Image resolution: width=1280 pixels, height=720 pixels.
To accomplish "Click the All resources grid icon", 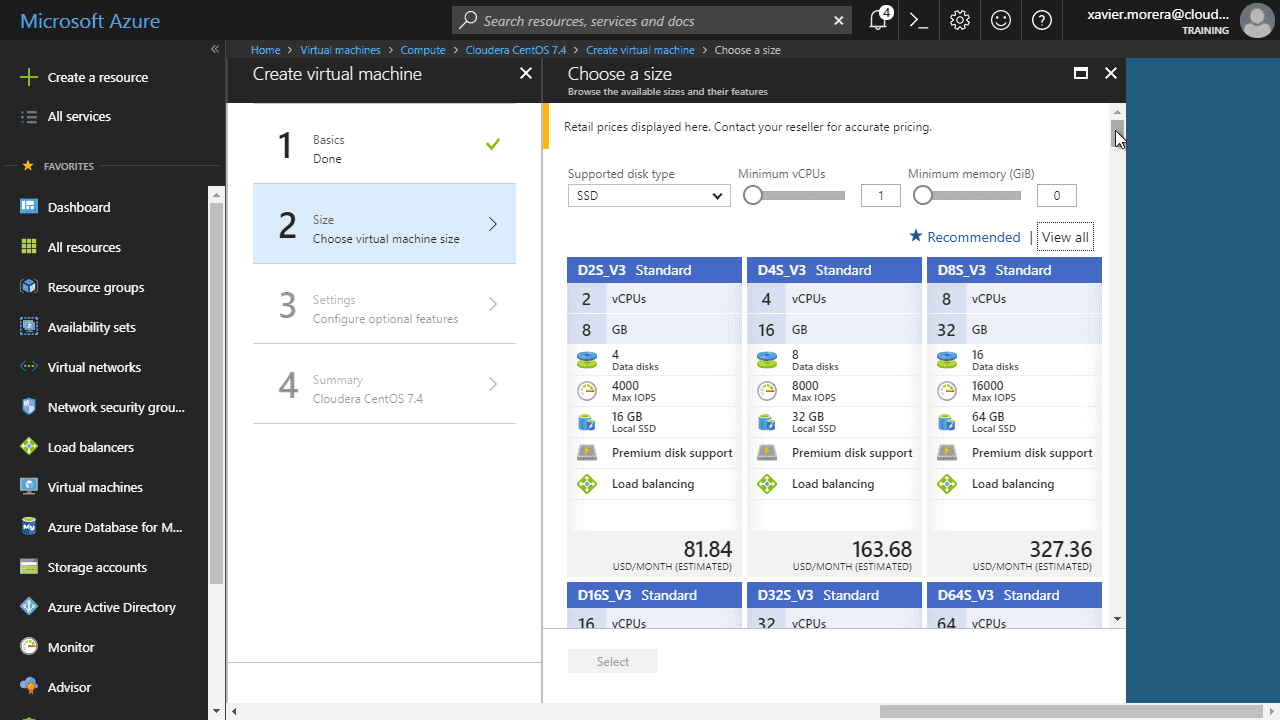I will click(x=29, y=247).
